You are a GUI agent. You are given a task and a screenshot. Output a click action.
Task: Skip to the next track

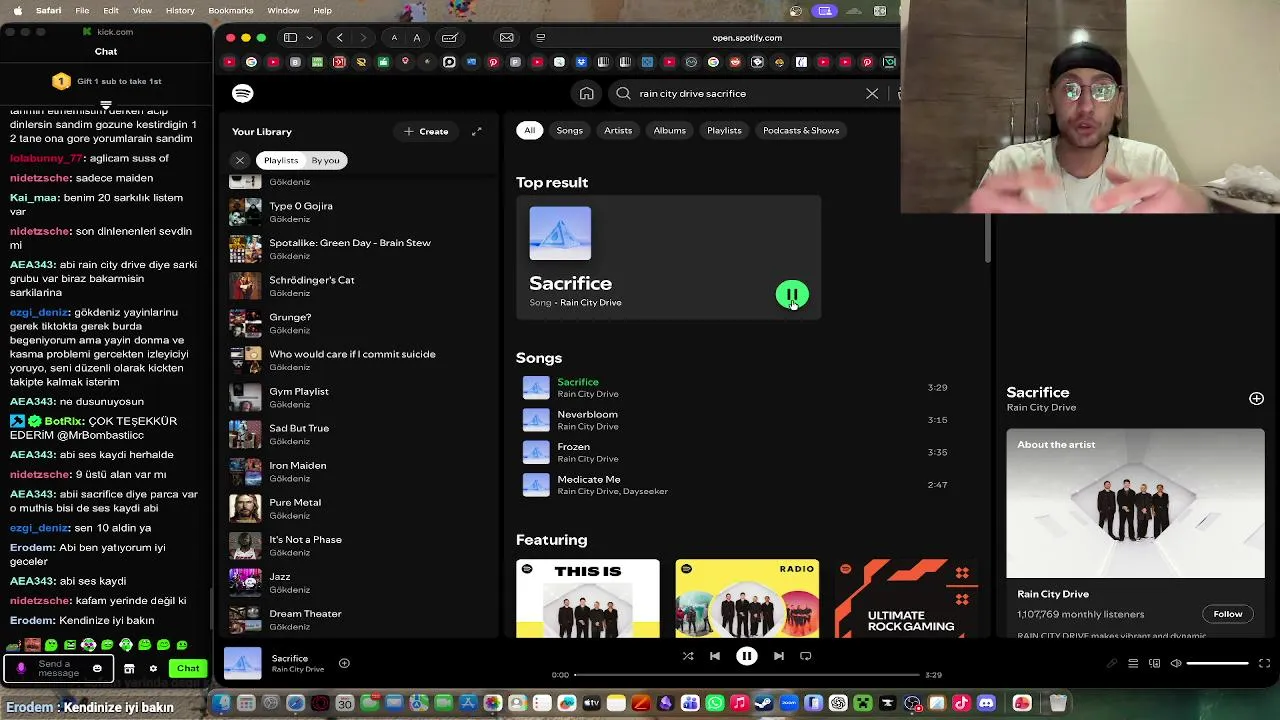point(778,656)
